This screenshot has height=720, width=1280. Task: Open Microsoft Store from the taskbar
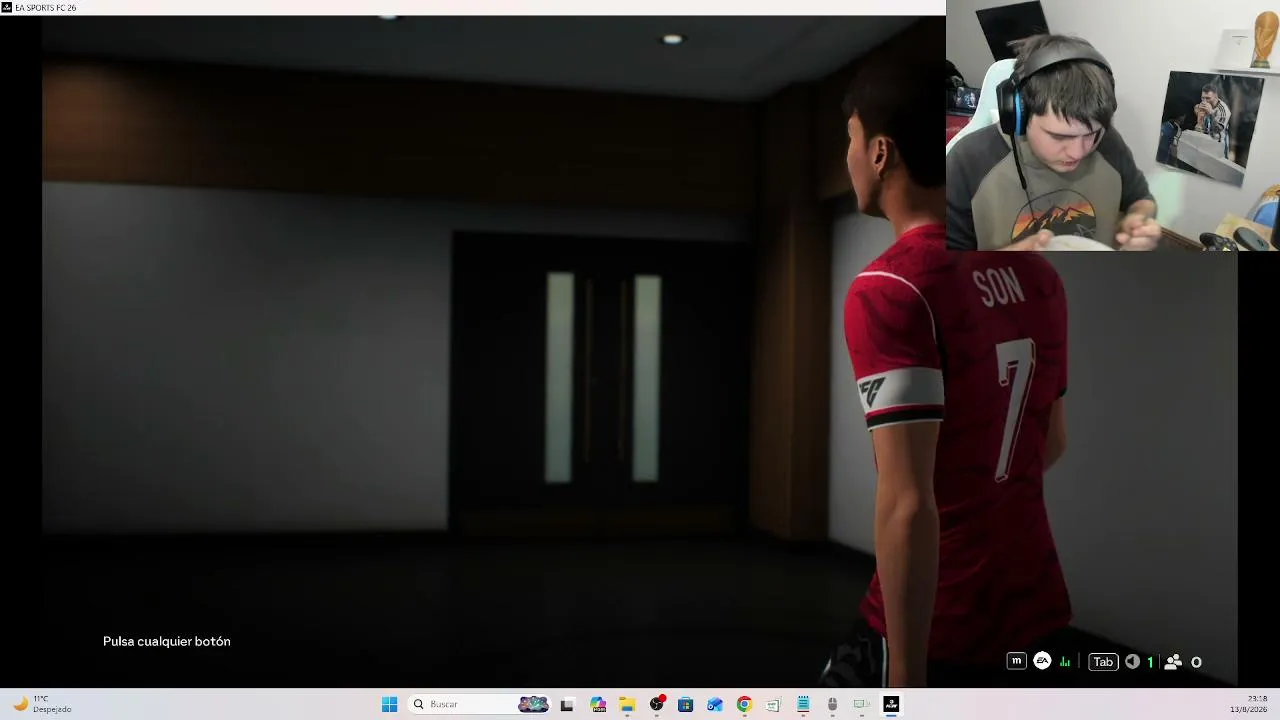click(x=685, y=704)
